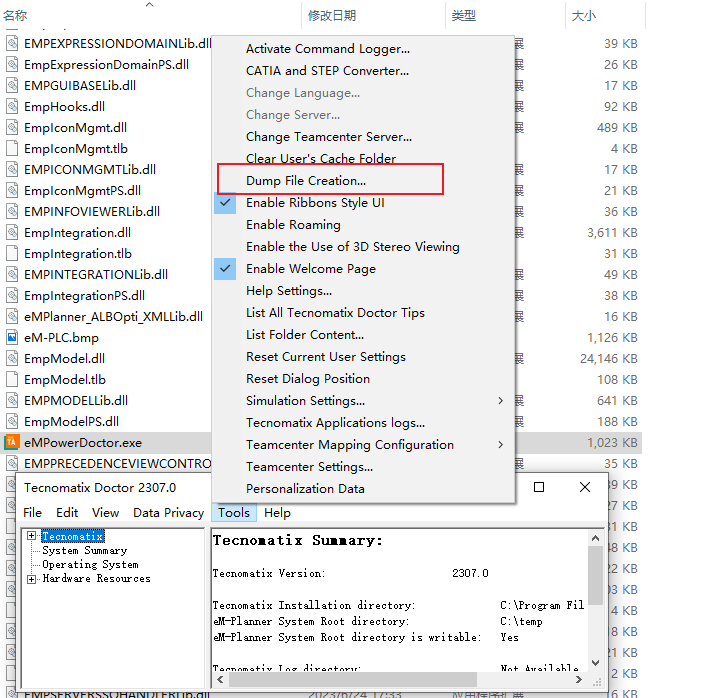Click EmpModel.tlb file icon
Image resolution: width=713 pixels, height=698 pixels.
point(12,379)
